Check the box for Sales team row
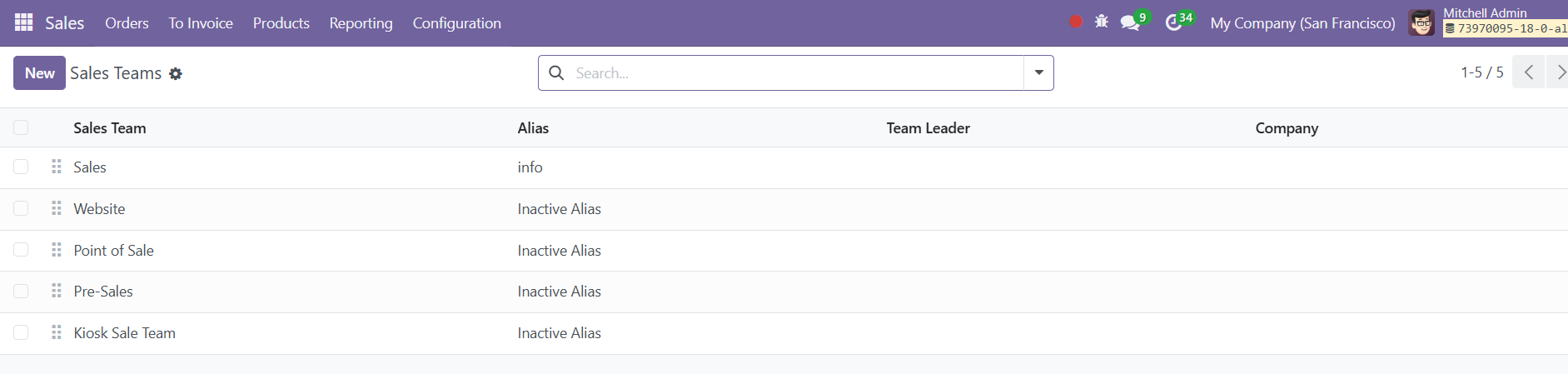This screenshot has height=374, width=1568. point(21,167)
